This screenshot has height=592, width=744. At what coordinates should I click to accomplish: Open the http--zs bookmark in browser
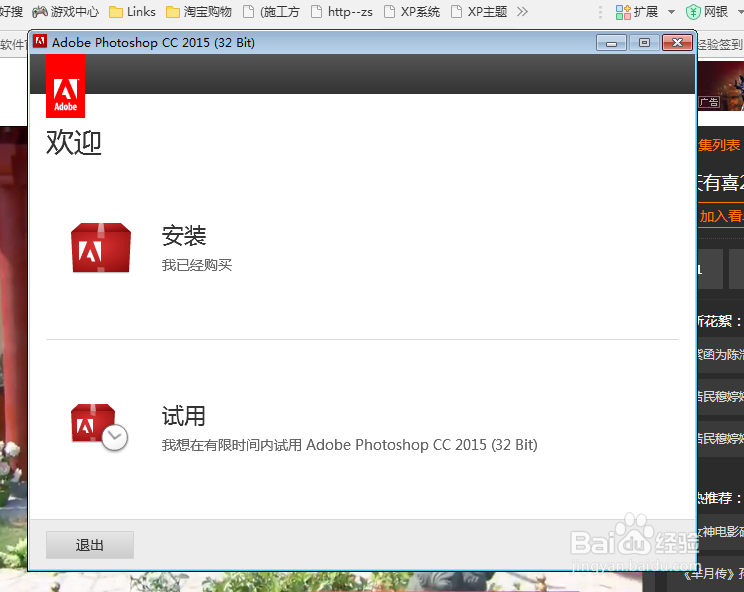[x=342, y=11]
